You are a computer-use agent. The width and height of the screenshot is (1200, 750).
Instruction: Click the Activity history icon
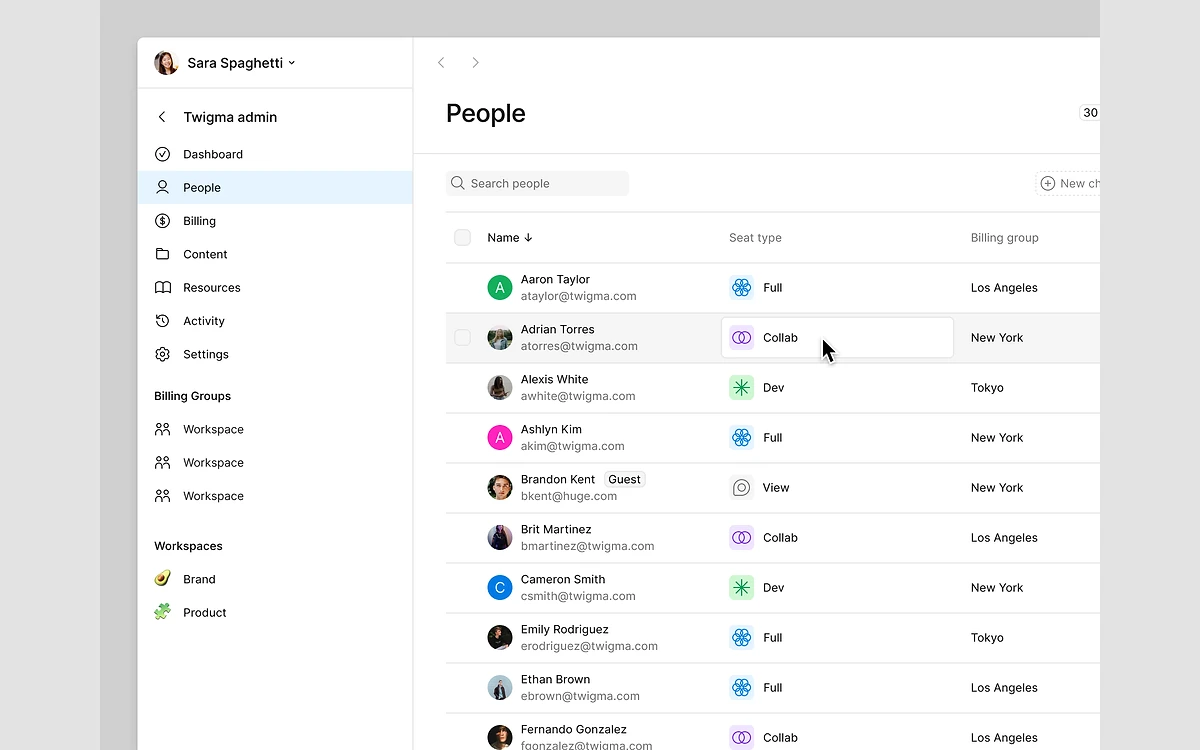(x=162, y=321)
